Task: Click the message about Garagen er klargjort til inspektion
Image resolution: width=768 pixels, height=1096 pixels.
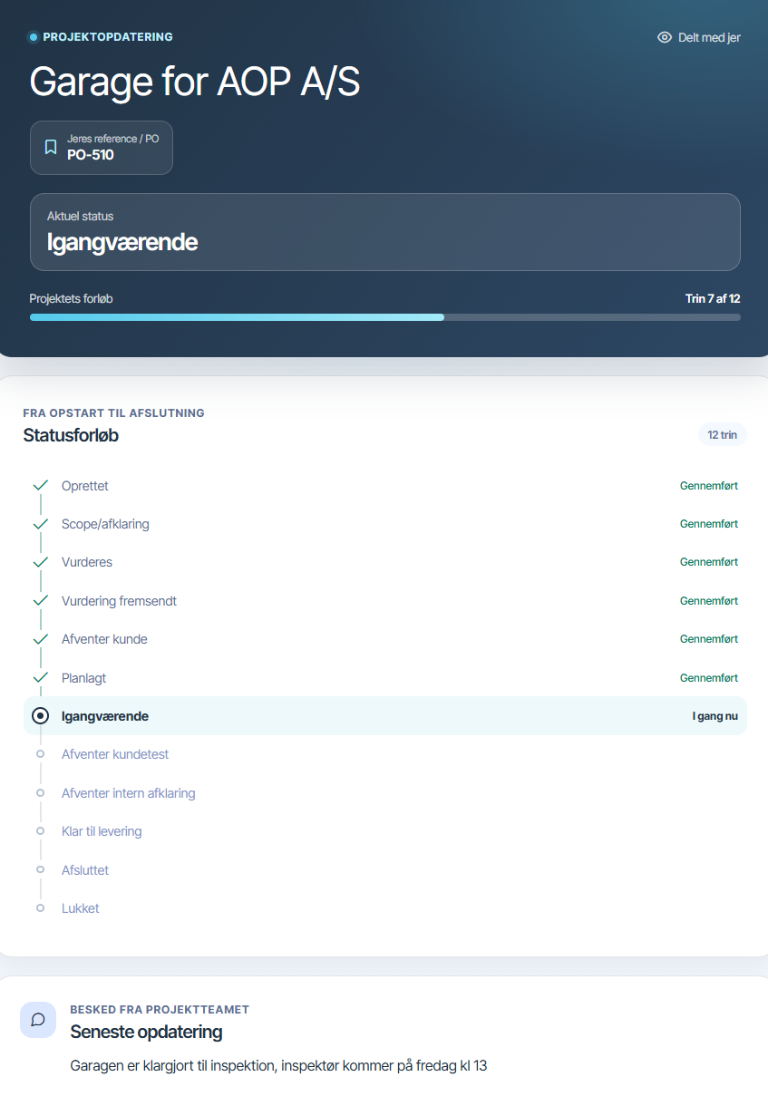Action: point(278,1066)
